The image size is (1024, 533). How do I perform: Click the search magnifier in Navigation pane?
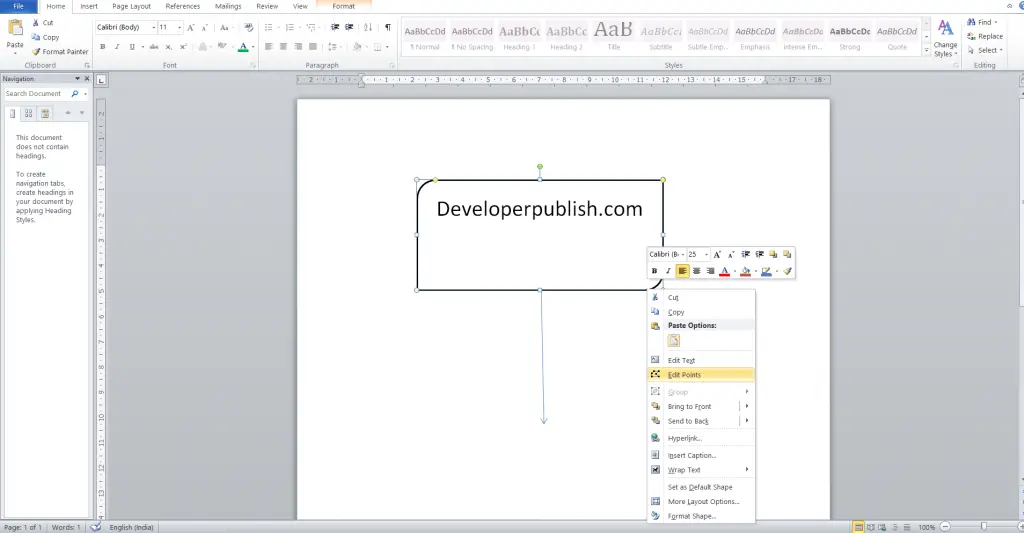click(75, 93)
